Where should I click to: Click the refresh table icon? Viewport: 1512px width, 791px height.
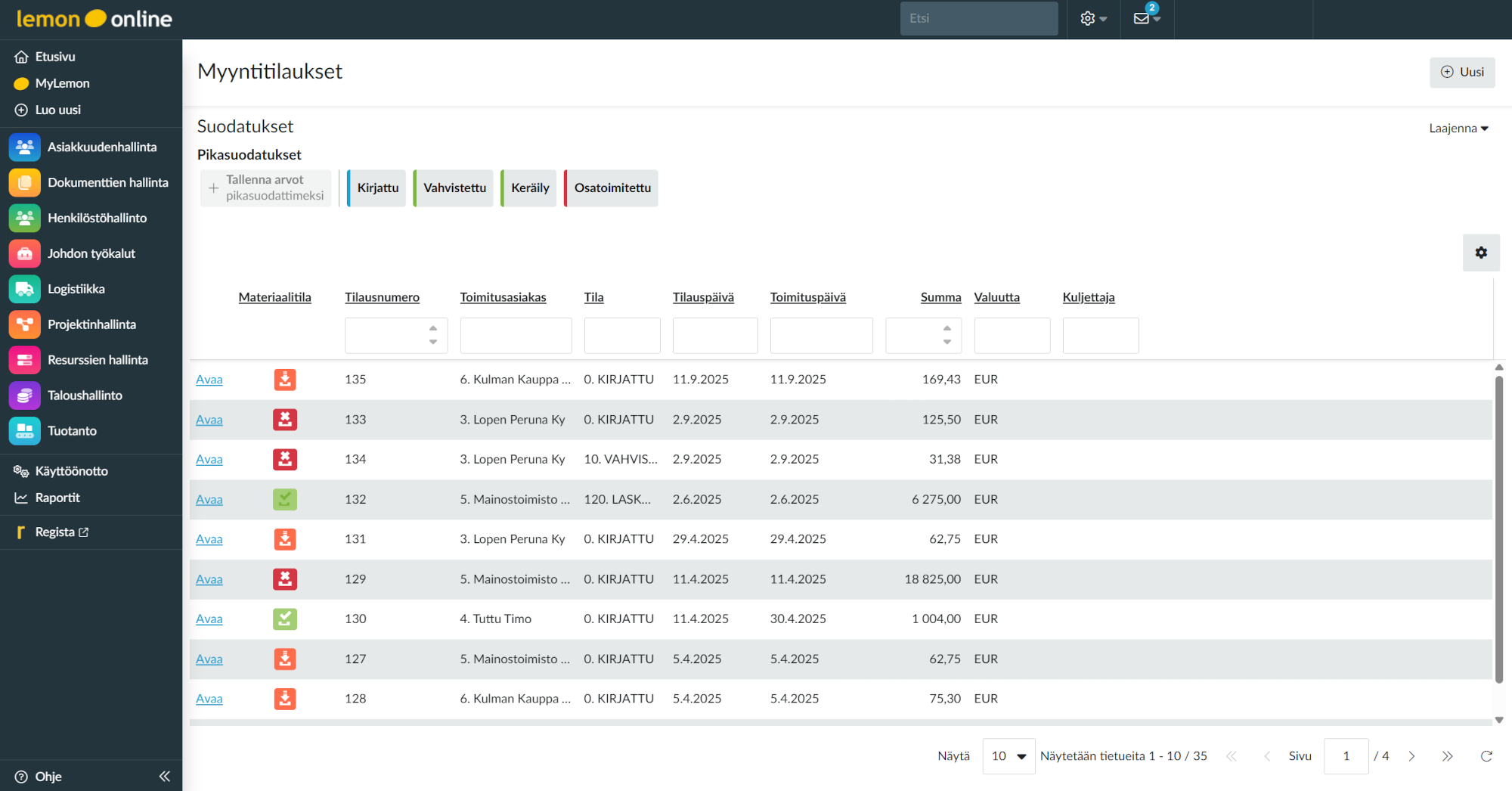pos(1486,756)
